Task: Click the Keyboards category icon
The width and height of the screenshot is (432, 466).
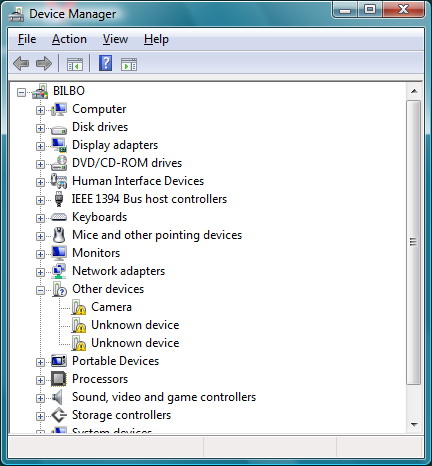Action: point(59,217)
